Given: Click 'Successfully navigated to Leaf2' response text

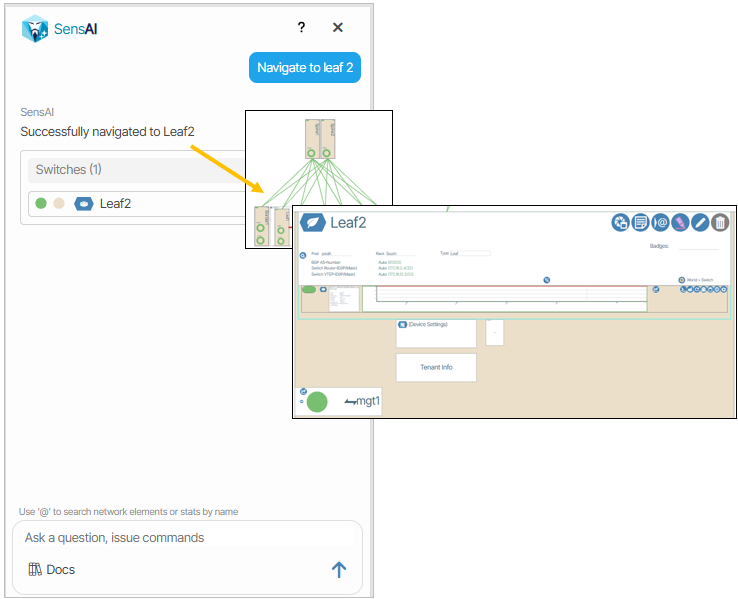Looking at the screenshot, I should pyautogui.click(x=107, y=132).
